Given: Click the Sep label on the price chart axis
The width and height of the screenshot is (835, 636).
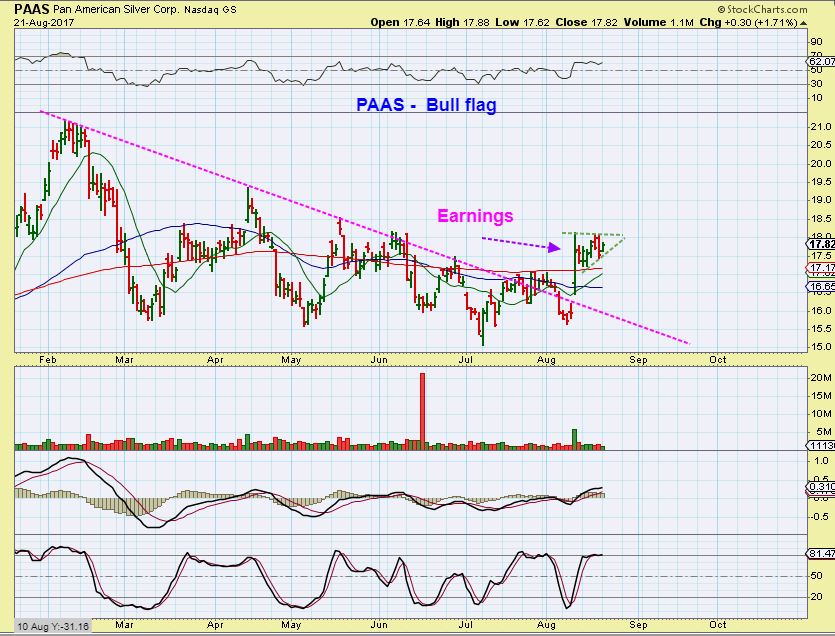Looking at the screenshot, I should 638,360.
